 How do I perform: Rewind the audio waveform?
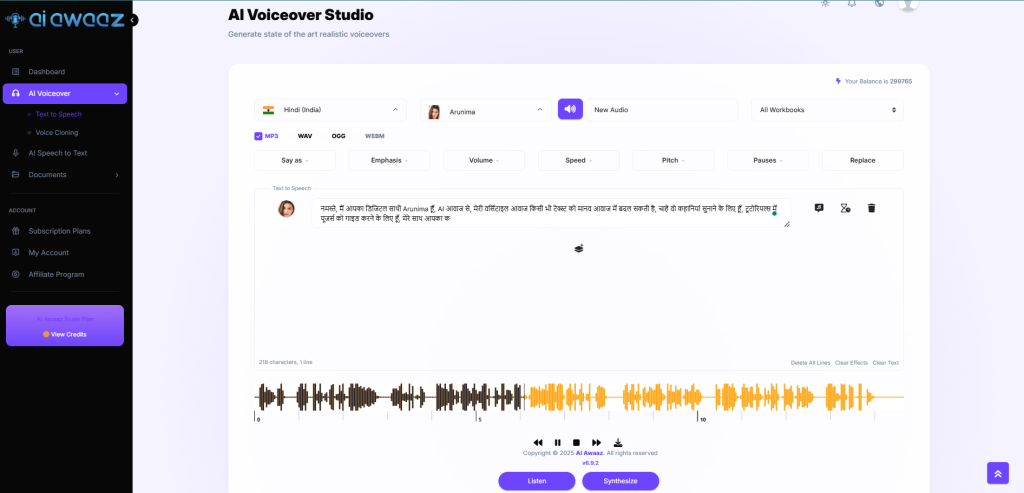coord(538,442)
